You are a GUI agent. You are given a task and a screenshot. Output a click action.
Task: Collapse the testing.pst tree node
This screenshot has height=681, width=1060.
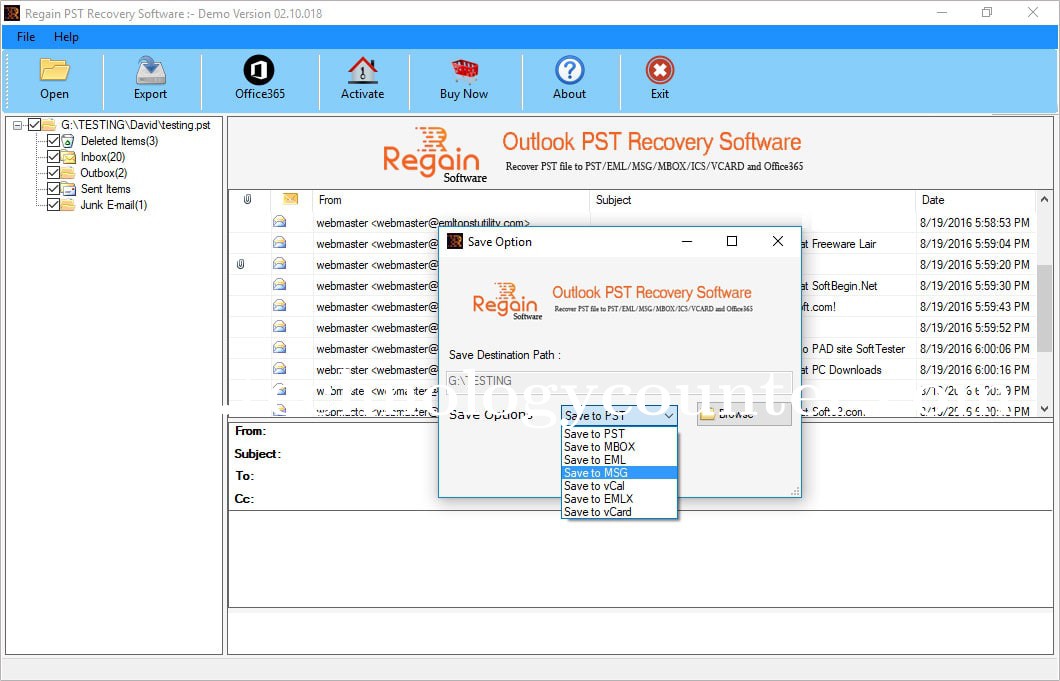pyautogui.click(x=17, y=125)
